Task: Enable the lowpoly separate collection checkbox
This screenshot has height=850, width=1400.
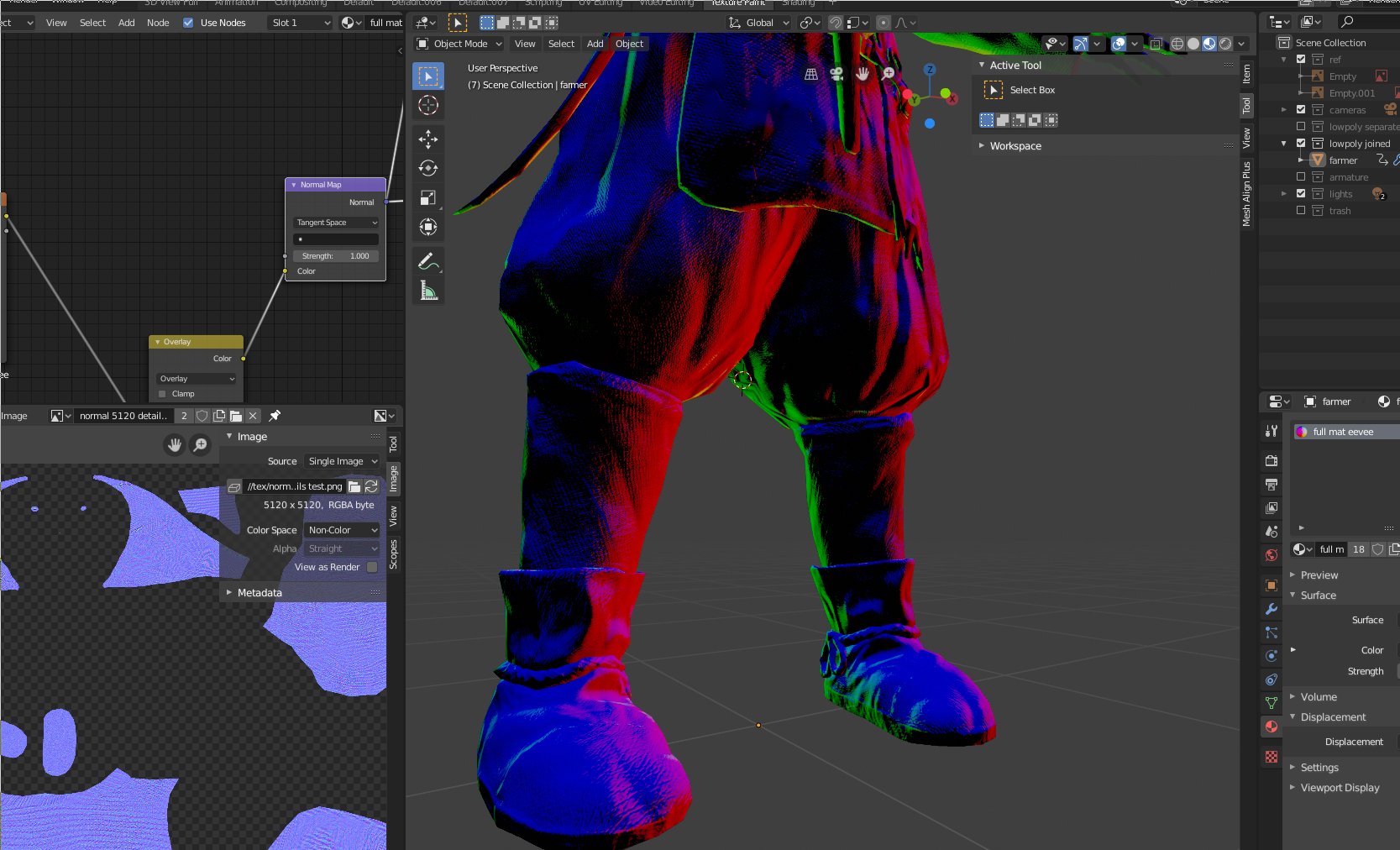Action: [x=1301, y=127]
